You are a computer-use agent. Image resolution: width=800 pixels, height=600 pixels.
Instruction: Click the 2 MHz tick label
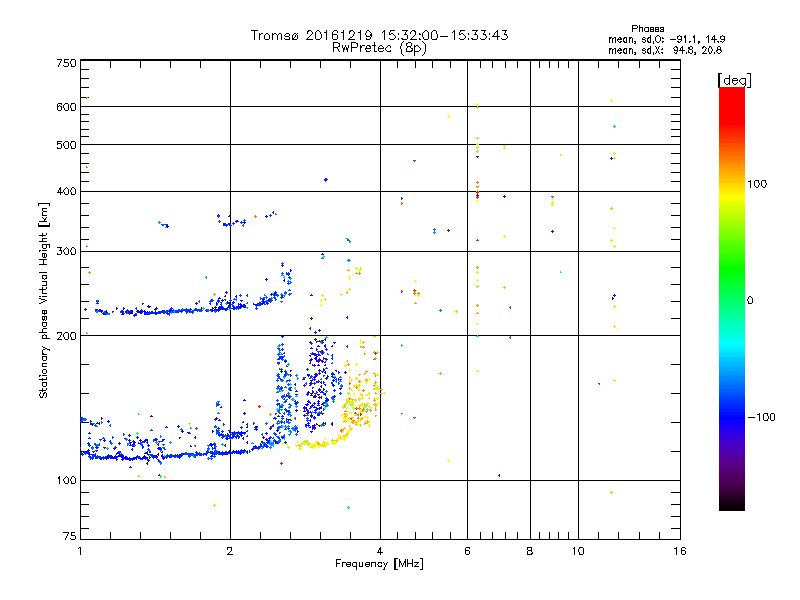(230, 551)
